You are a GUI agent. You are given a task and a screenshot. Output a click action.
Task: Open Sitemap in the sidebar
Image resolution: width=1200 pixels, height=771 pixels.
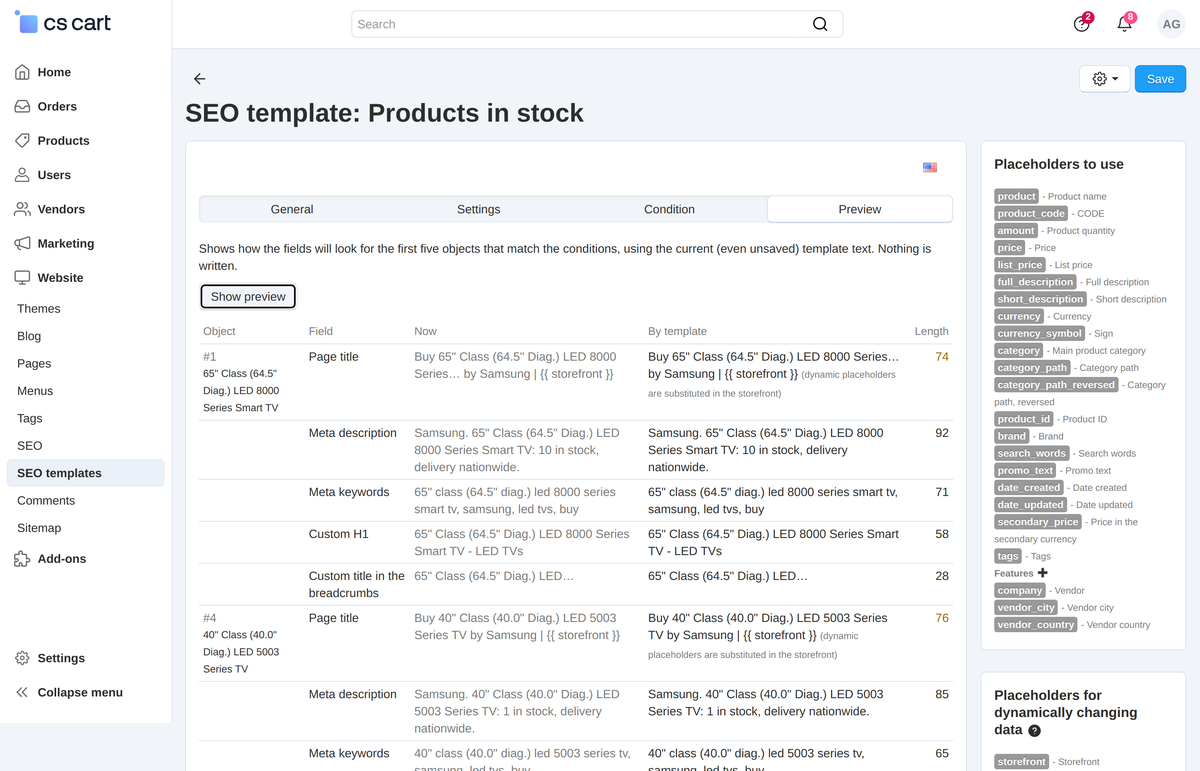point(39,528)
